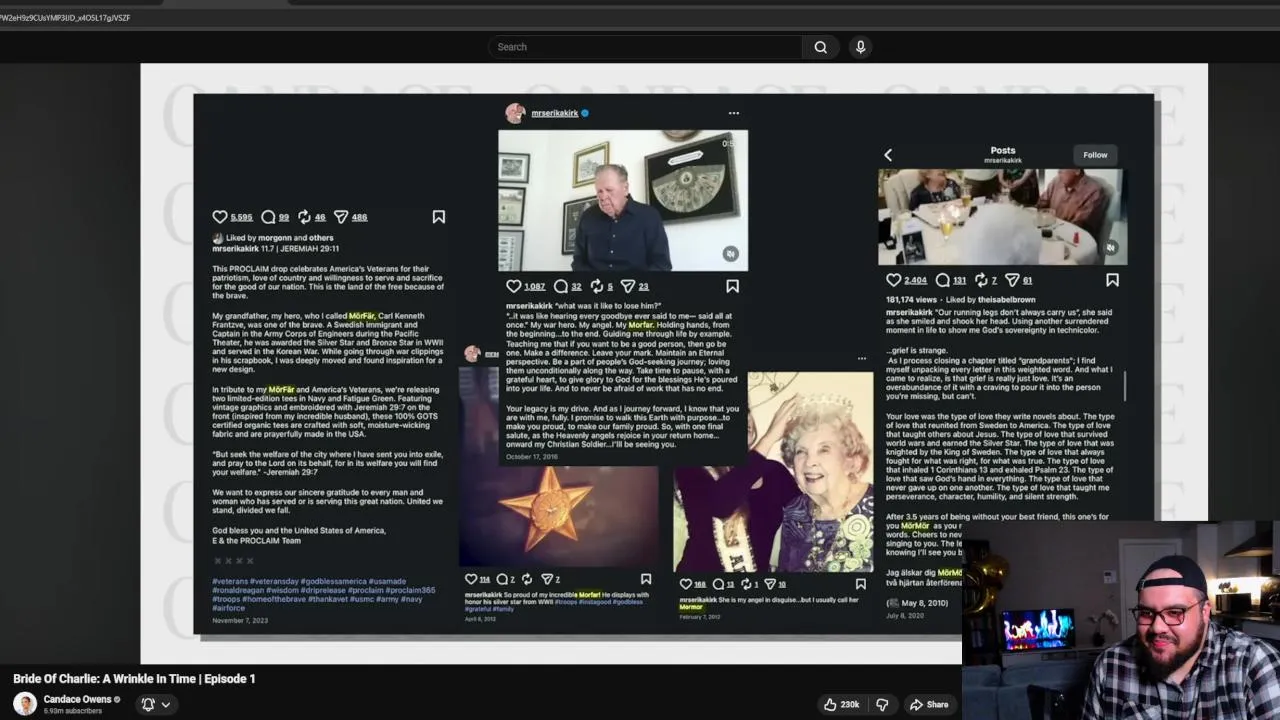Click send icon beside 23

628,286
